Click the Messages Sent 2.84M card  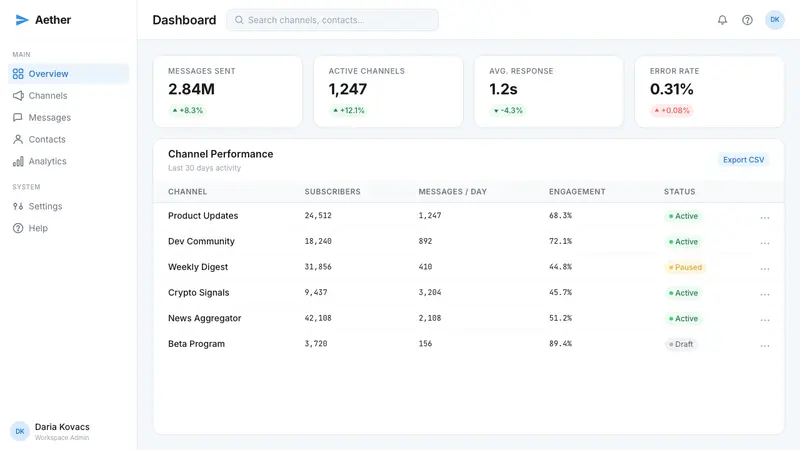click(228, 91)
